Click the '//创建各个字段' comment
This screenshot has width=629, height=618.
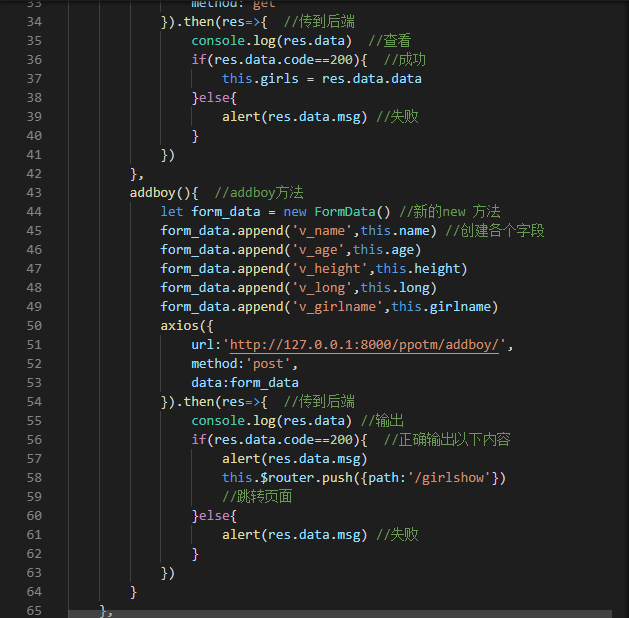[495, 231]
